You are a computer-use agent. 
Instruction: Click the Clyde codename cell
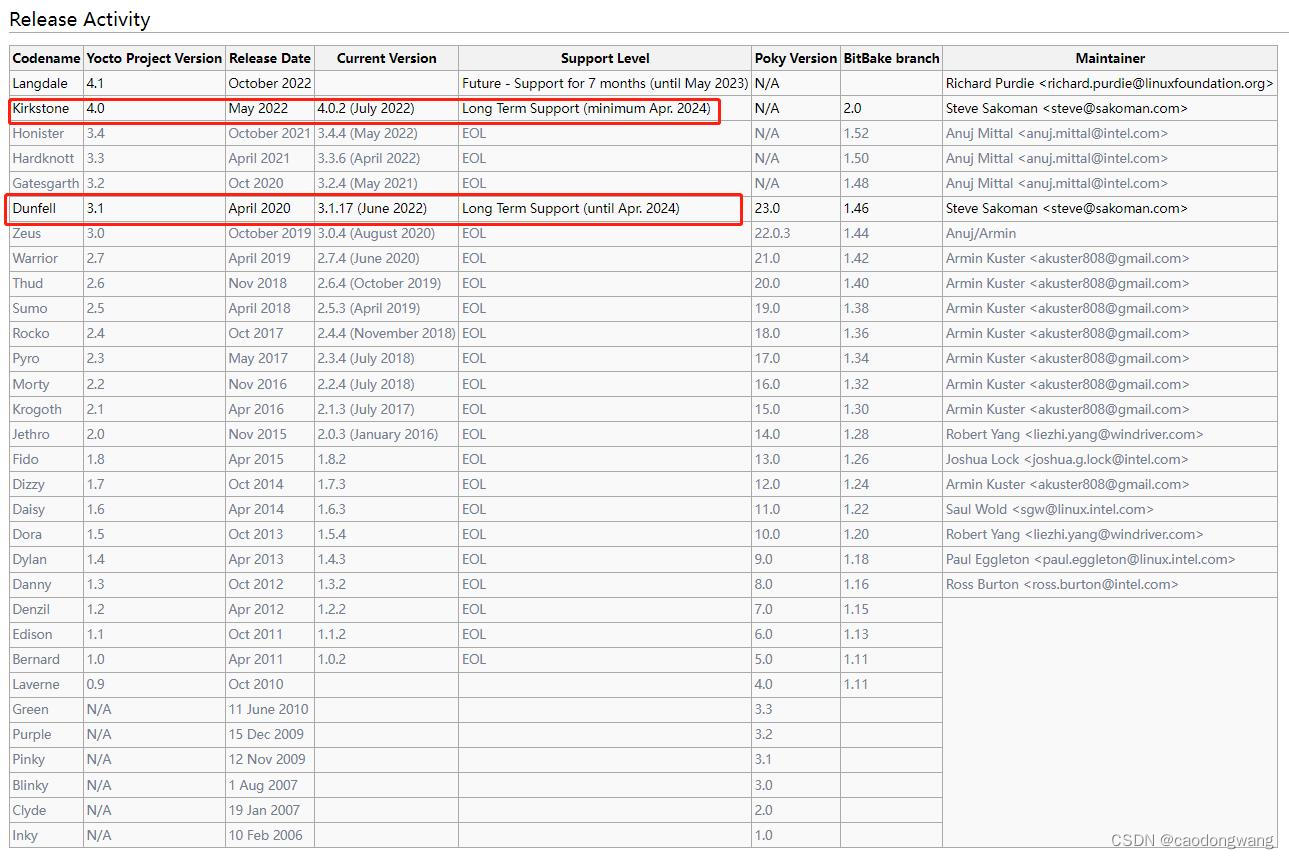click(x=46, y=810)
